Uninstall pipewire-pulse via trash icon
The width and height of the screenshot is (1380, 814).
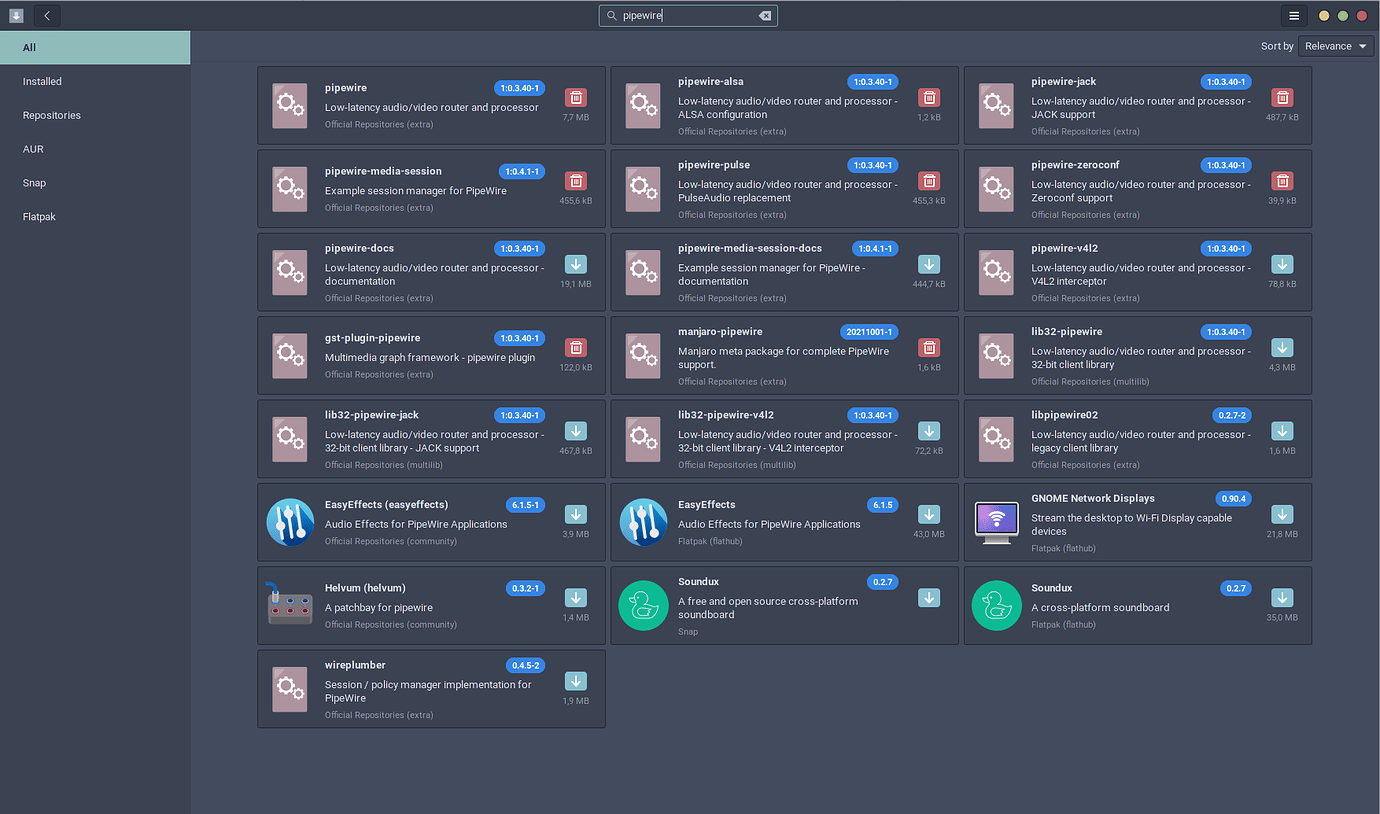[x=929, y=180]
